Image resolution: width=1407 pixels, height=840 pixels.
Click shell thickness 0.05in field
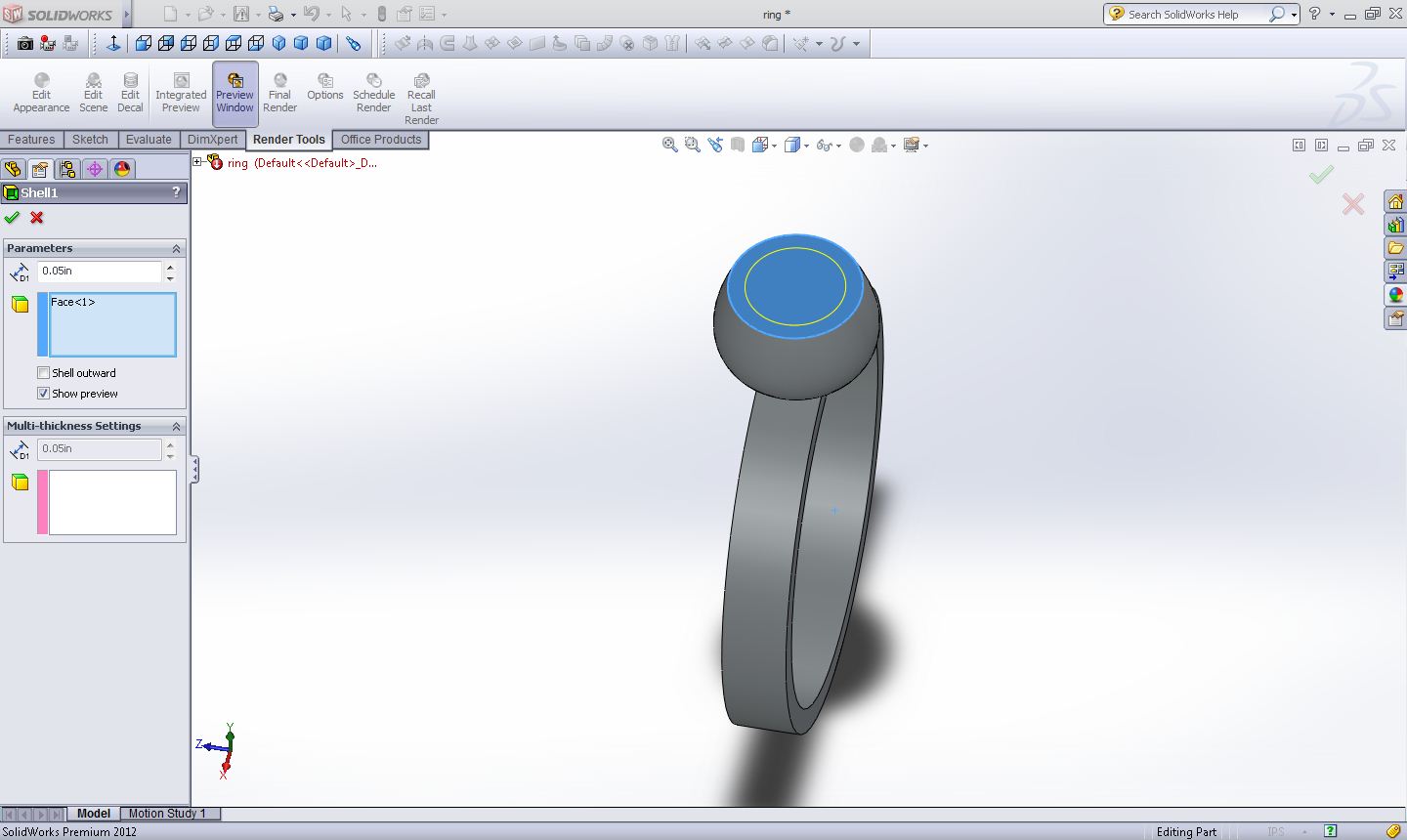coord(100,272)
